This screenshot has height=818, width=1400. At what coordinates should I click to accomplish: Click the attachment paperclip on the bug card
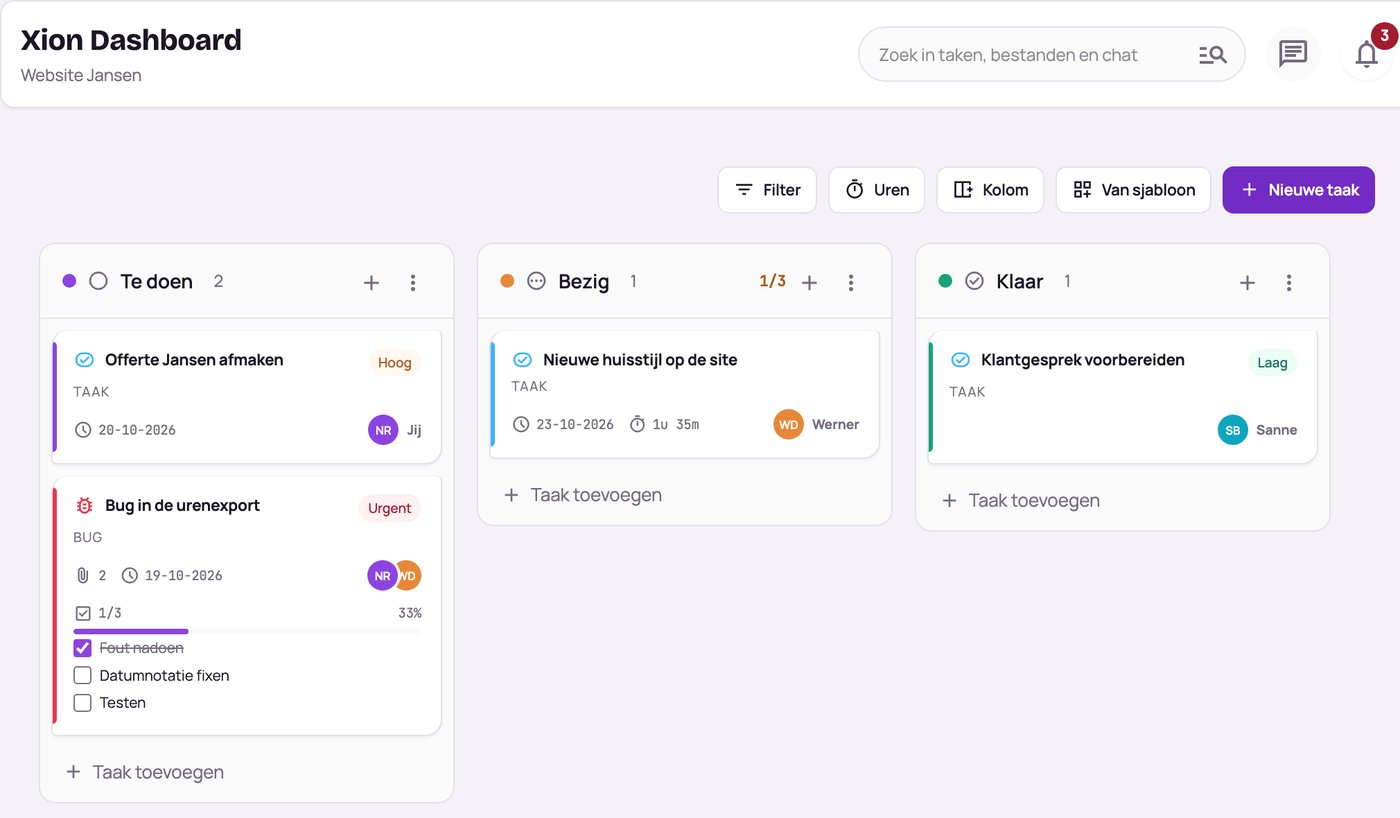click(x=83, y=575)
